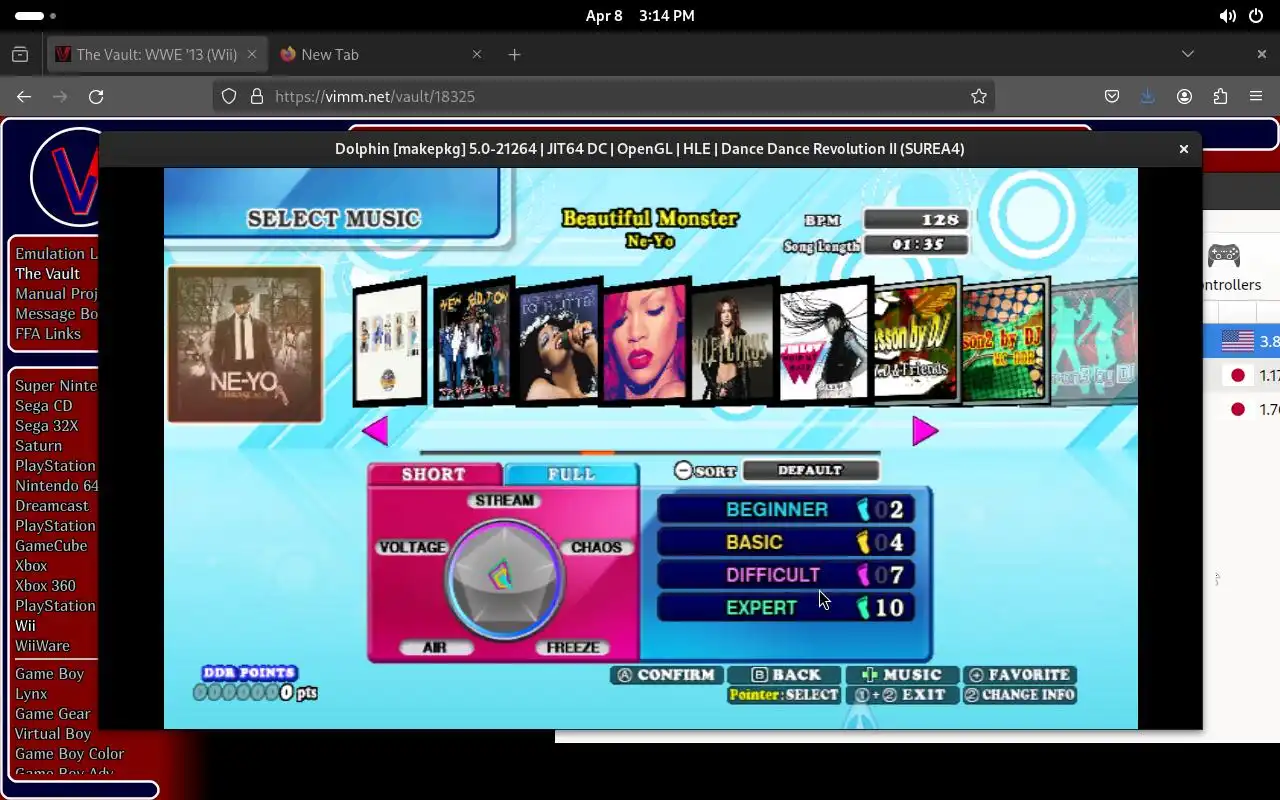
Task: Open the Firefox hamburger menu
Action: (x=1256, y=96)
